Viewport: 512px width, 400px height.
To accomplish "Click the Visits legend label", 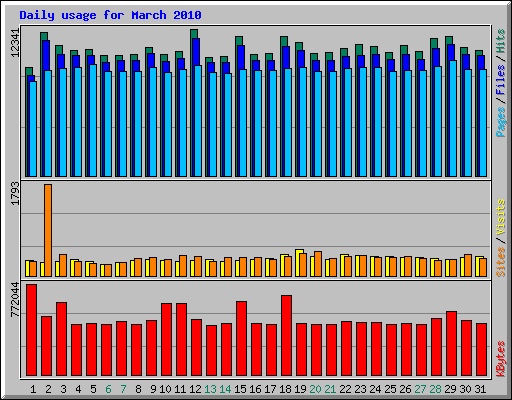I will (x=501, y=217).
